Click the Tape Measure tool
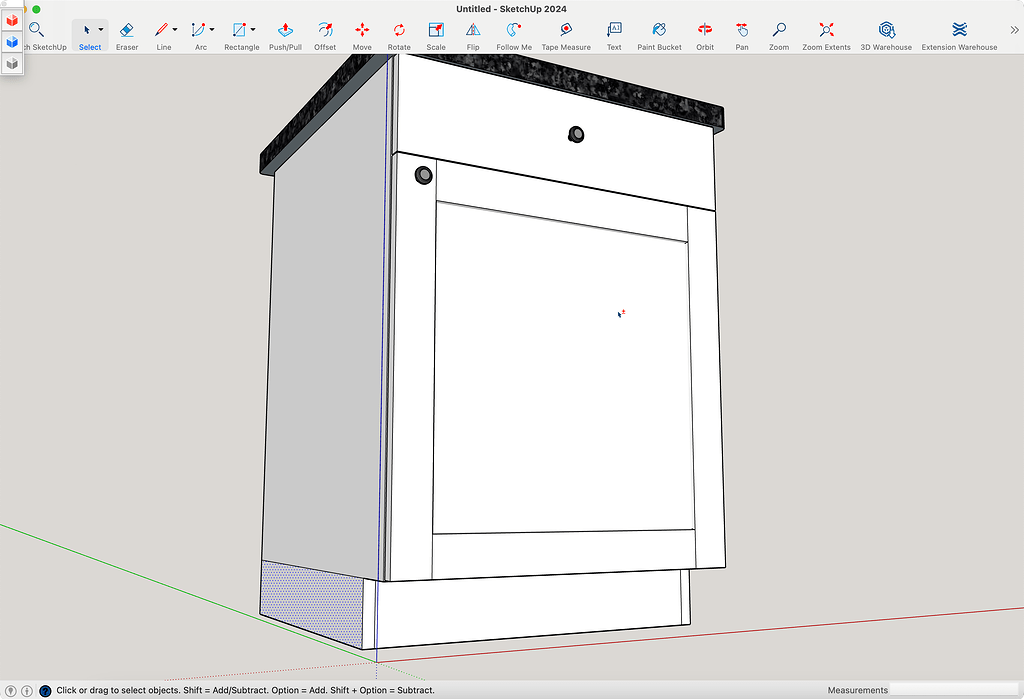The width and height of the screenshot is (1024, 699). click(566, 31)
